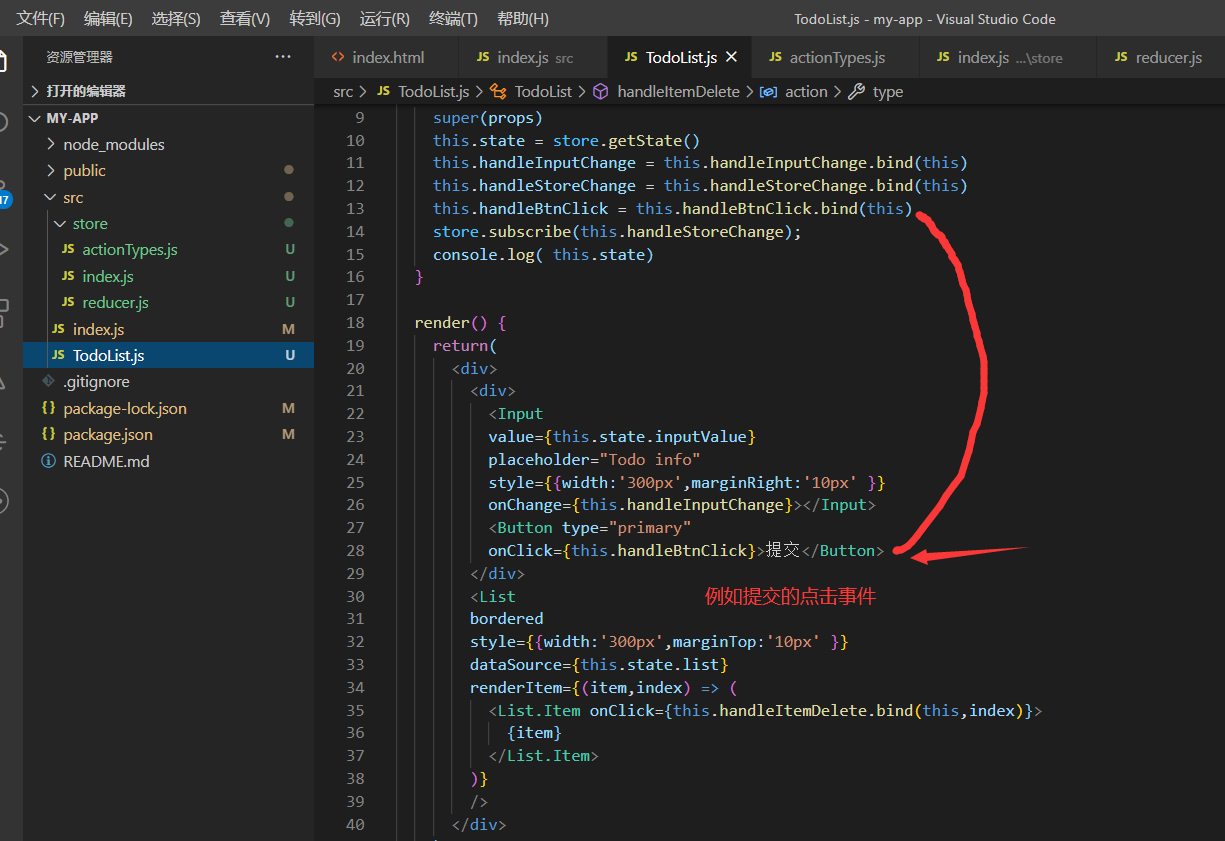Click 'dataSource' on line 33
Screen dimensions: 1225x841
[x=516, y=665]
